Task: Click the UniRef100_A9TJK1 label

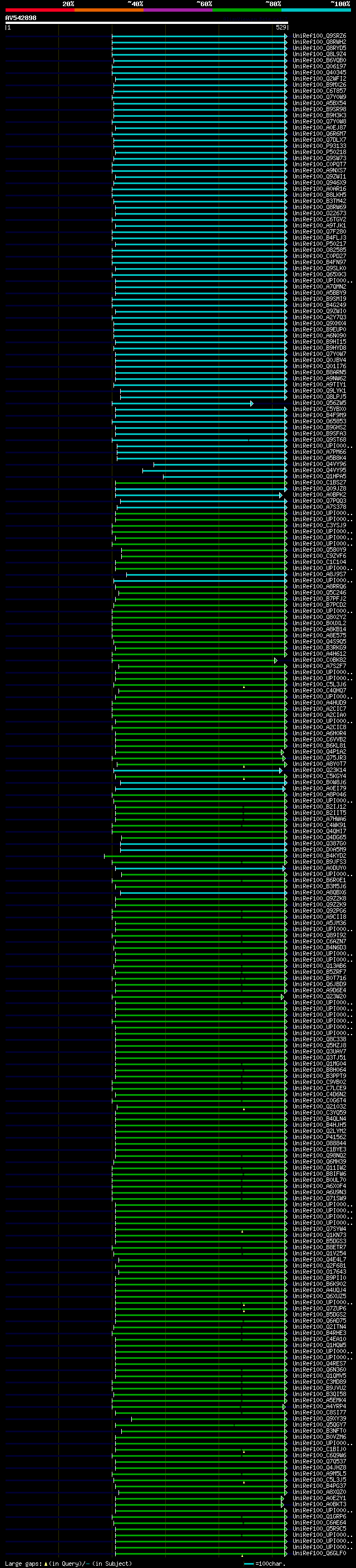Action: tap(319, 225)
